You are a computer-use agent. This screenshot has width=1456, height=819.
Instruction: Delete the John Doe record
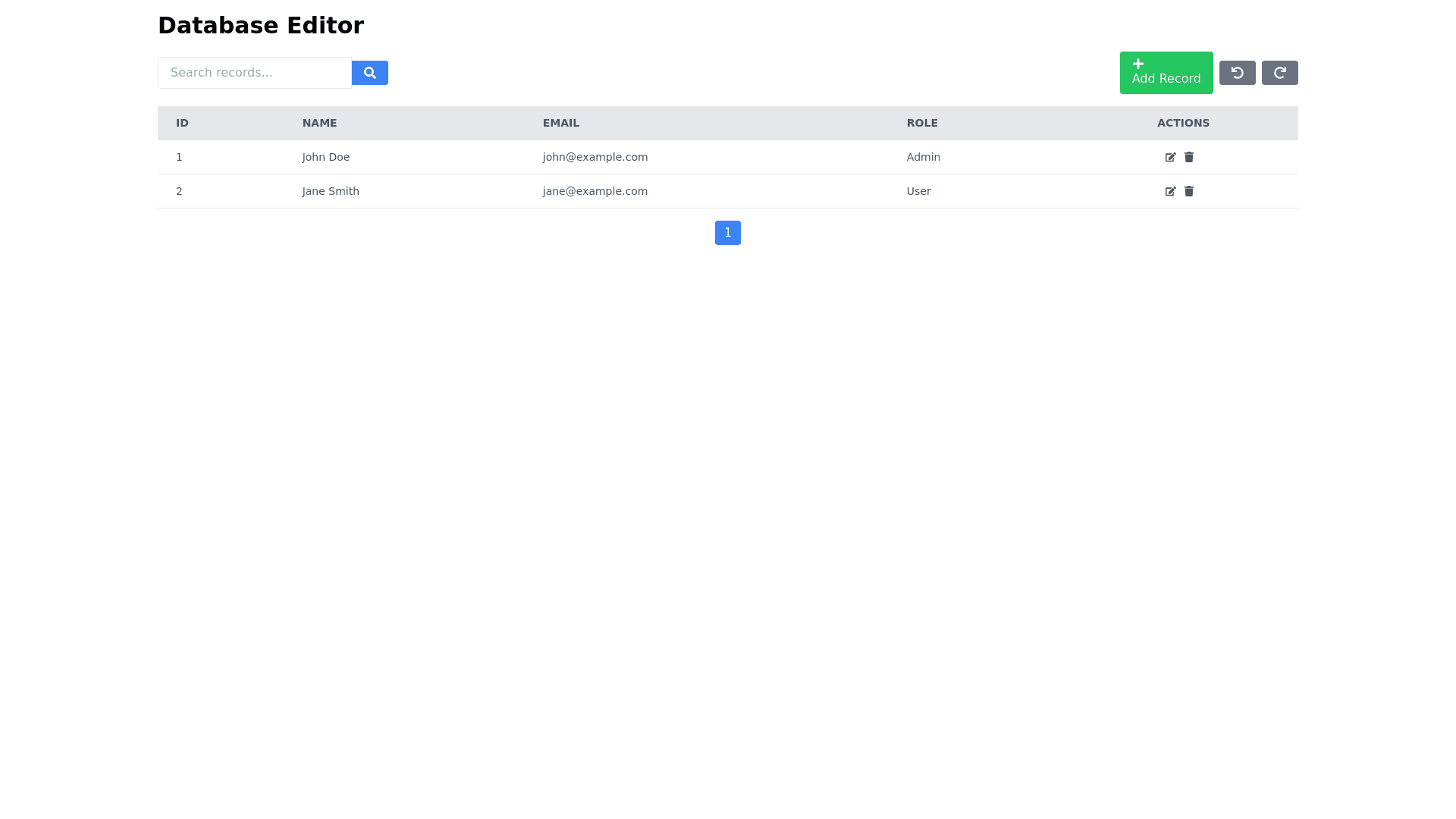coord(1189,157)
